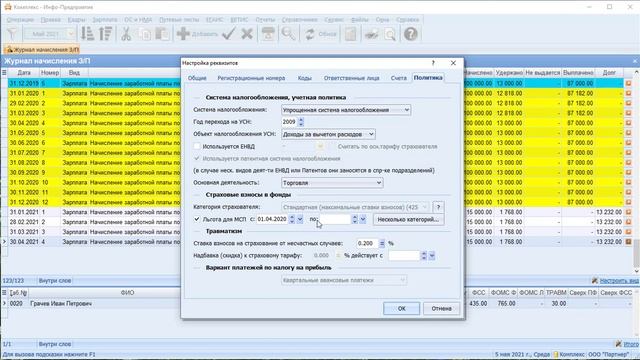
Task: Open calendar dropdown for по date
Action: 363,219
